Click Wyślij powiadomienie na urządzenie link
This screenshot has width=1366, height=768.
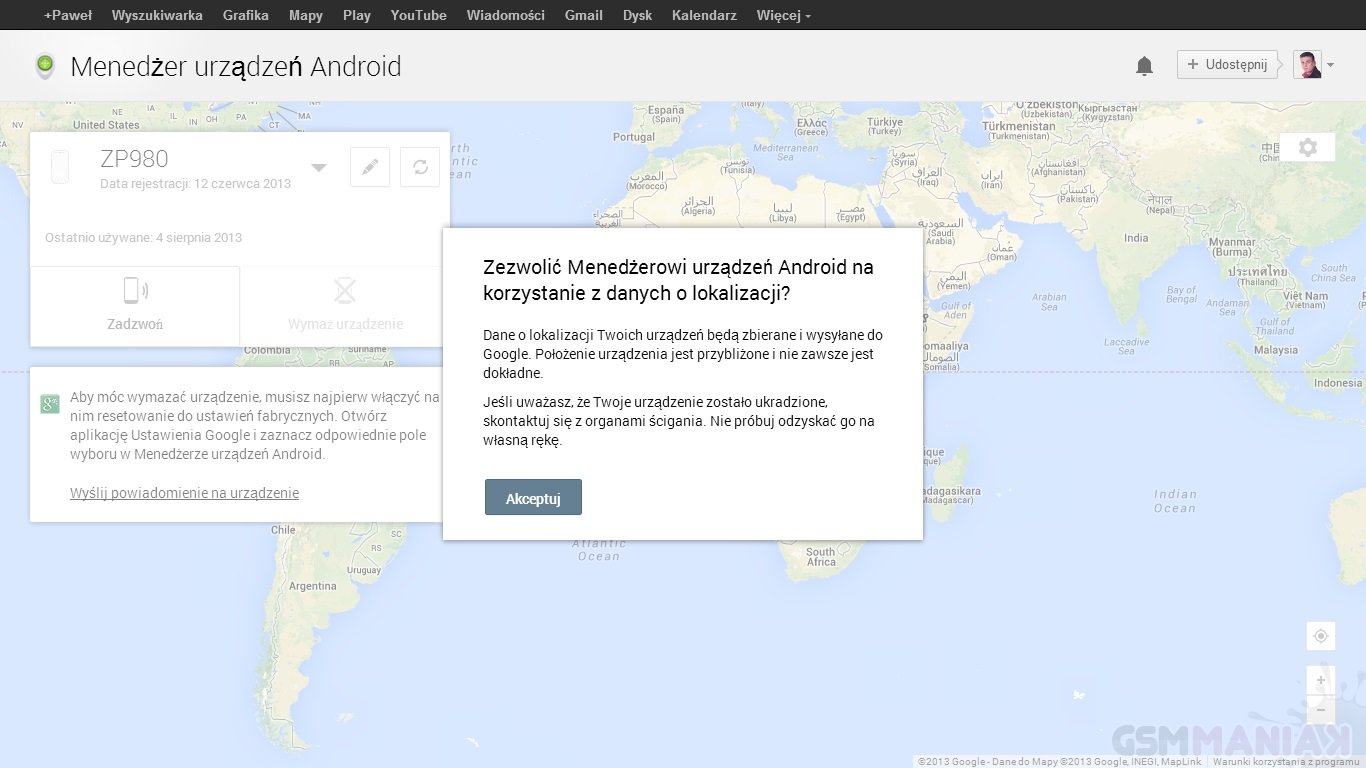184,493
